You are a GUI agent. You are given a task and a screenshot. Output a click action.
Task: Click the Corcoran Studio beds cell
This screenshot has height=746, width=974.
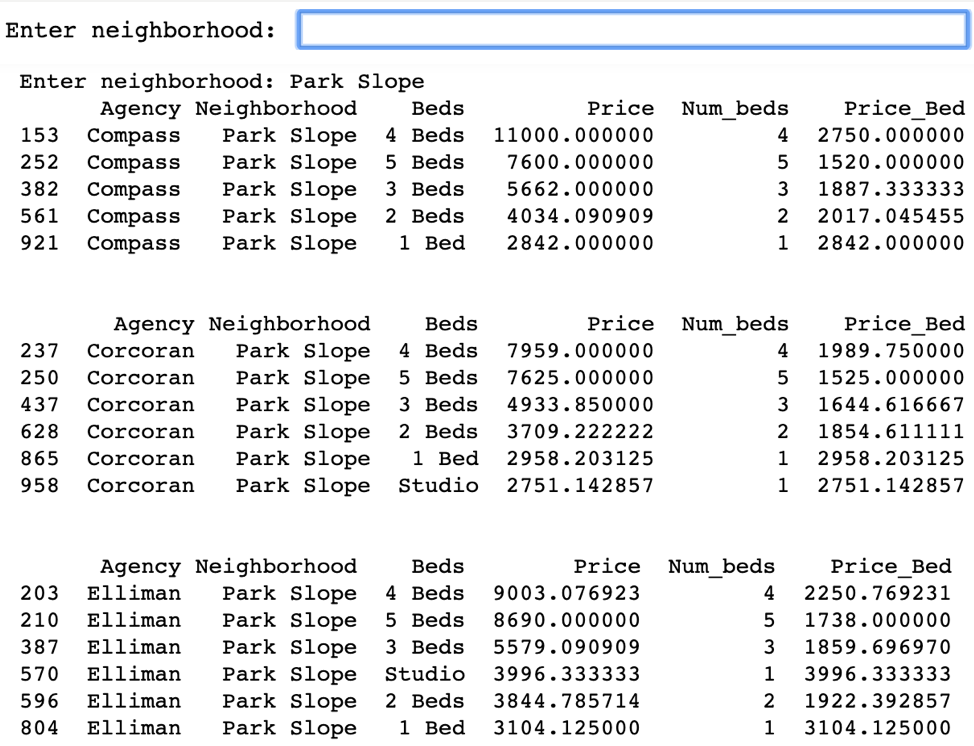click(x=438, y=486)
